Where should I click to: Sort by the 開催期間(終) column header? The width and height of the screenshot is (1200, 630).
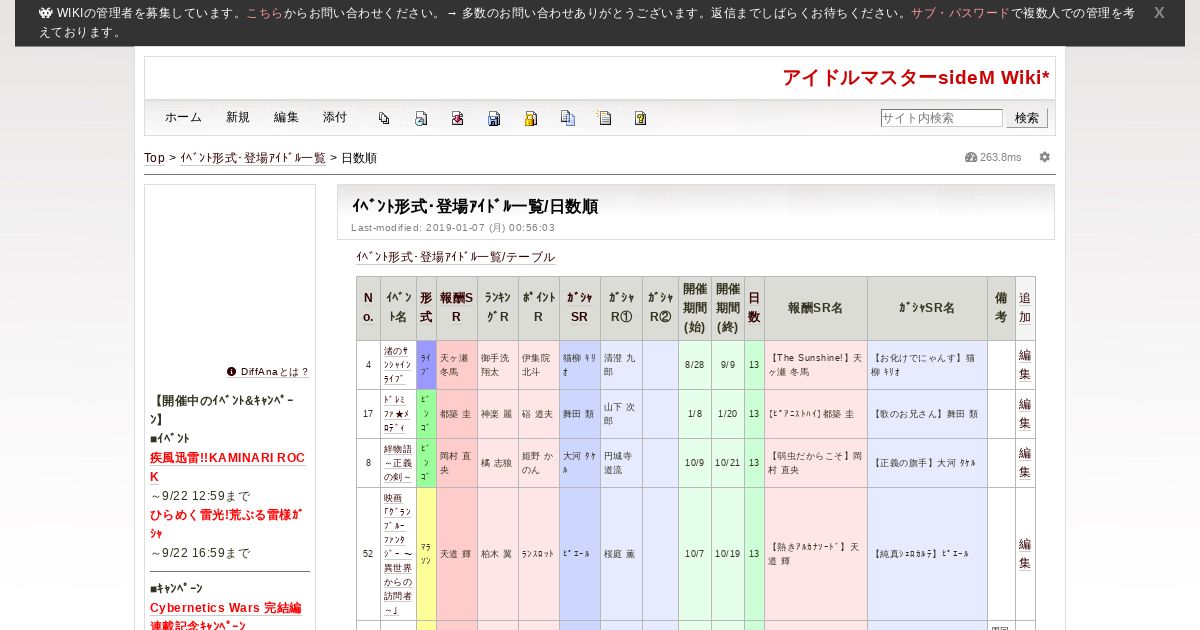pyautogui.click(x=728, y=308)
